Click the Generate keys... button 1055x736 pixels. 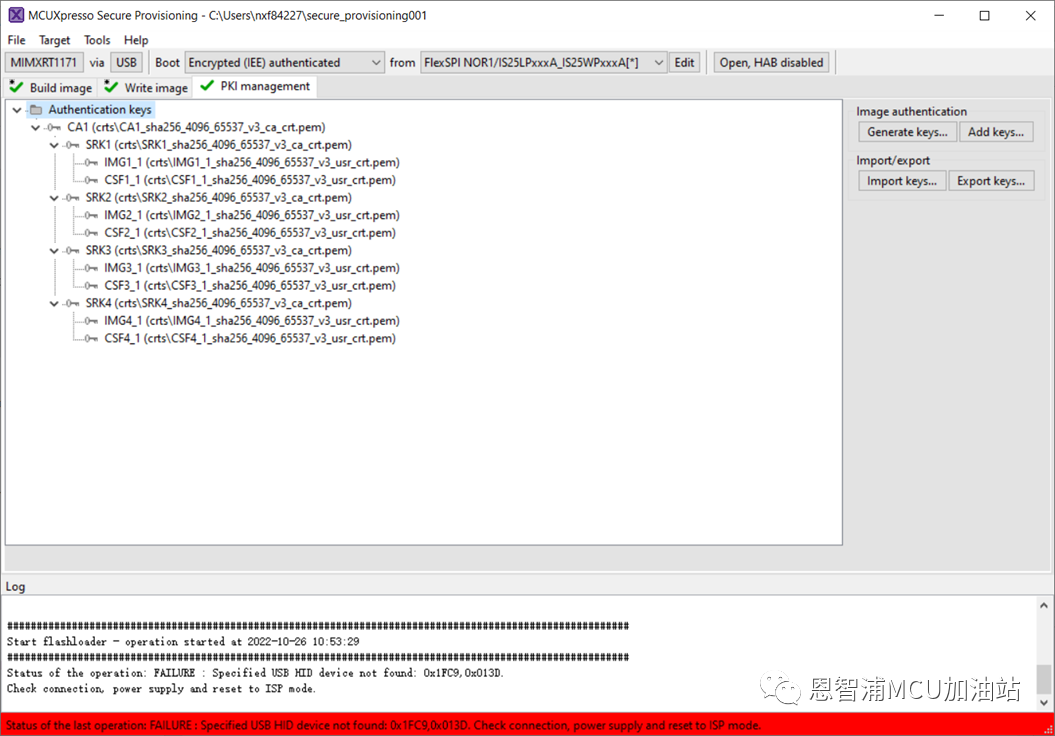(907, 132)
